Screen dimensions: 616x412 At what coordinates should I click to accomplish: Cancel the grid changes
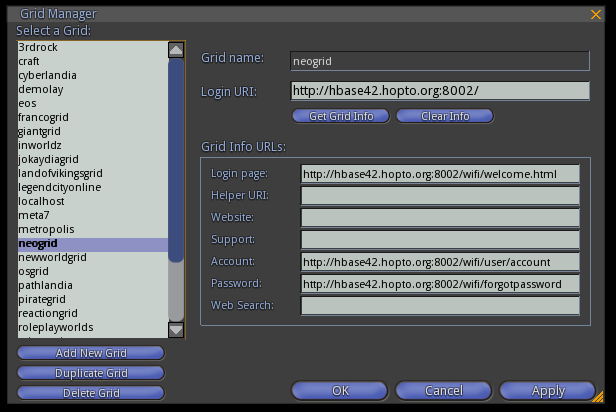coord(443,390)
